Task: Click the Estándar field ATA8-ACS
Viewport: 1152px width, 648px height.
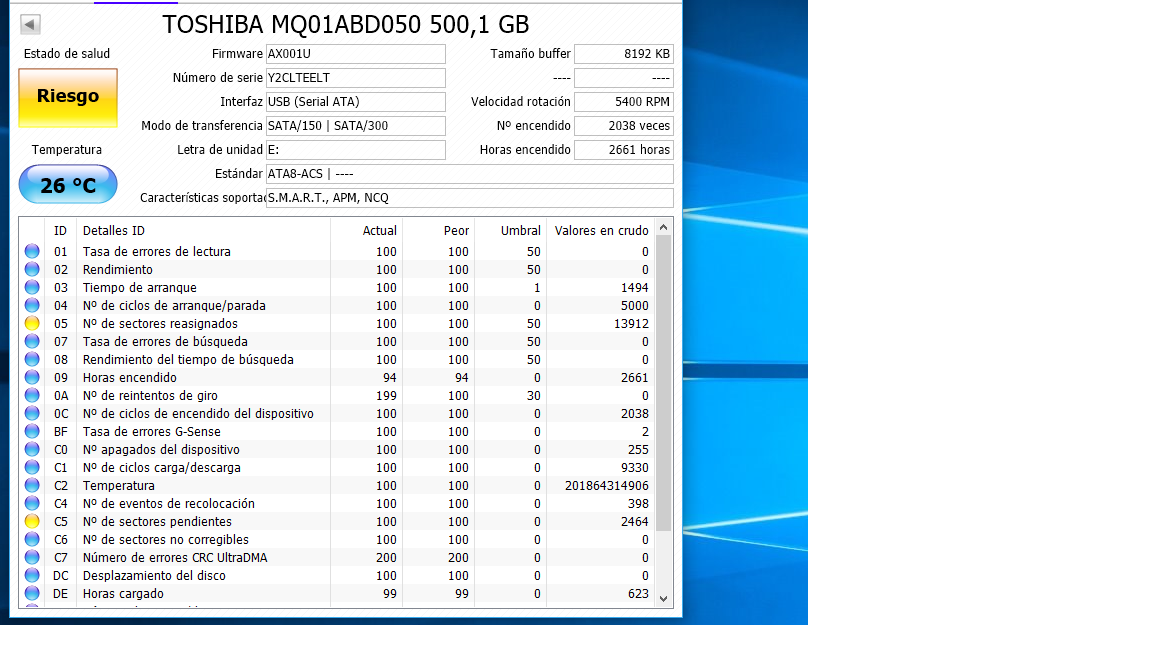Action: coord(469,174)
